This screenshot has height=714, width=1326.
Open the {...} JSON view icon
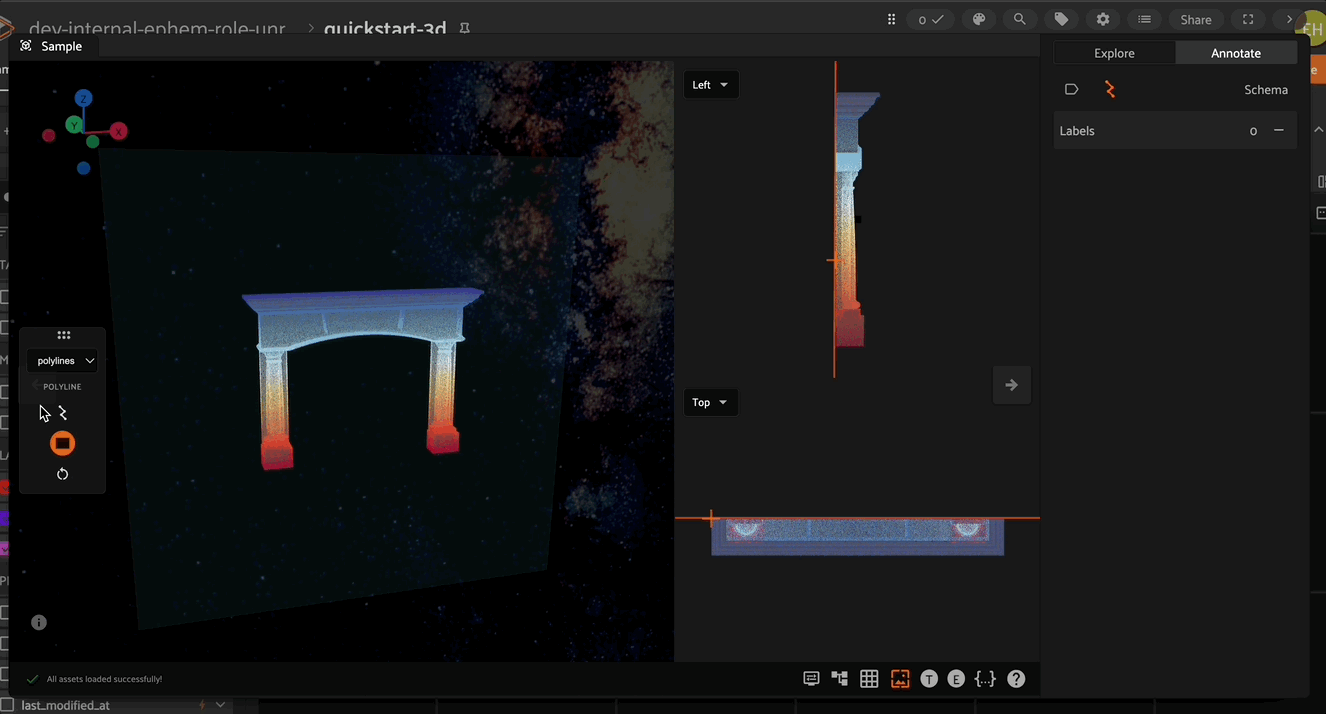pyautogui.click(x=985, y=678)
